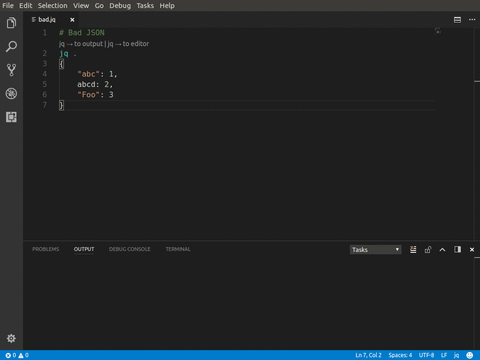
Task: Clear the output panel
Action: [413, 250]
